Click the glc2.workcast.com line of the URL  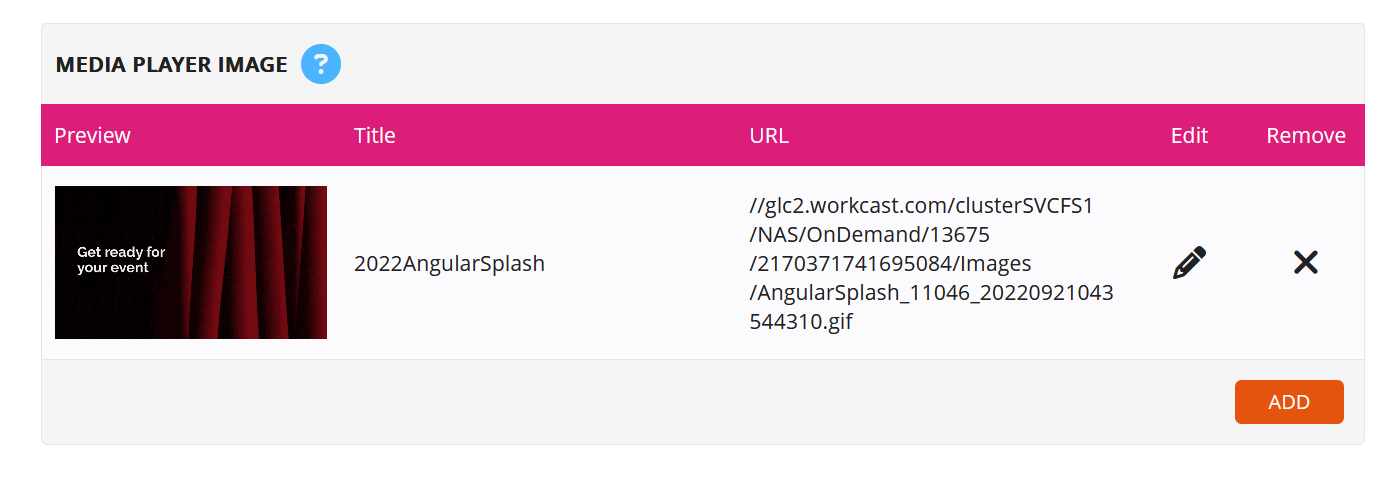coord(922,206)
